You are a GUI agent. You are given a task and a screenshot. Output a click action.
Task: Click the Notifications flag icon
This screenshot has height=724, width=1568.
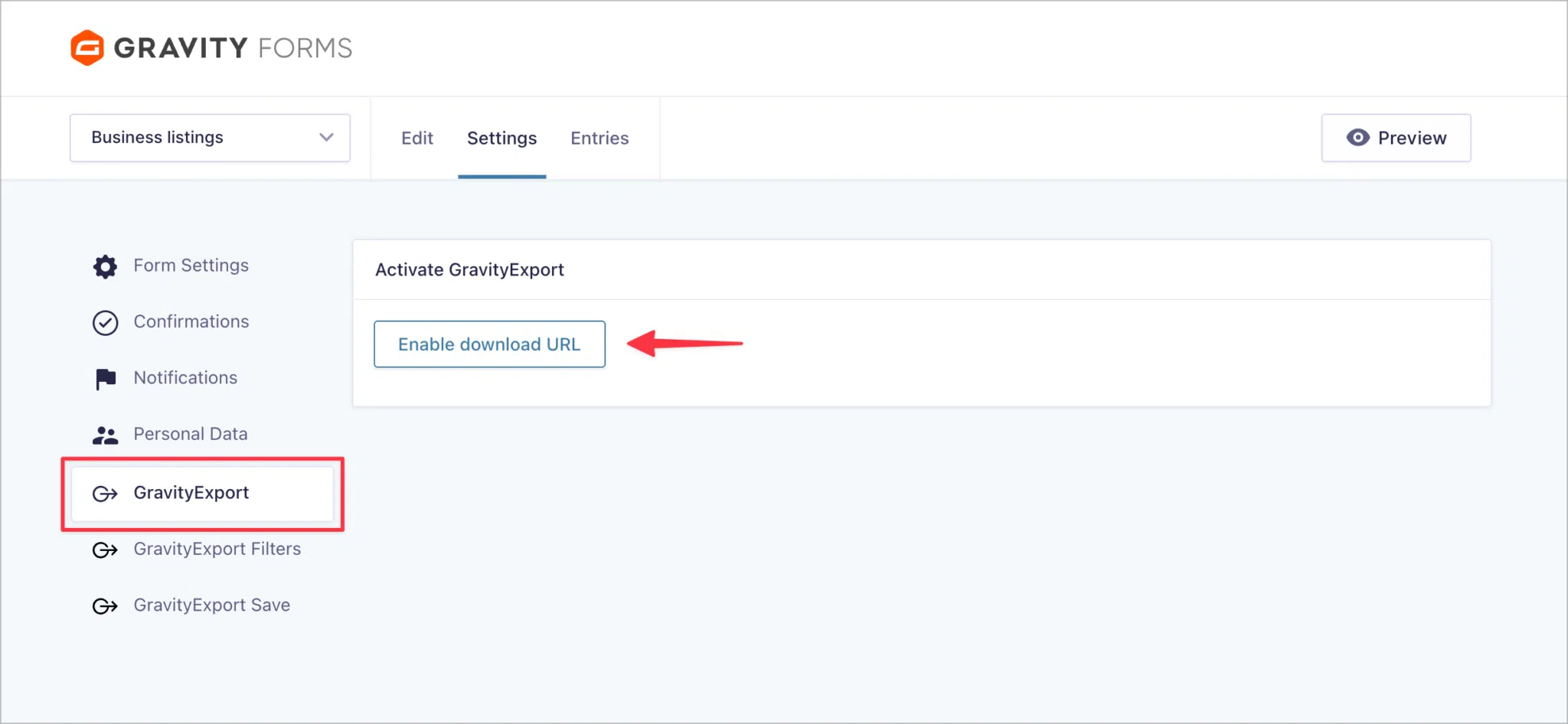(x=106, y=379)
